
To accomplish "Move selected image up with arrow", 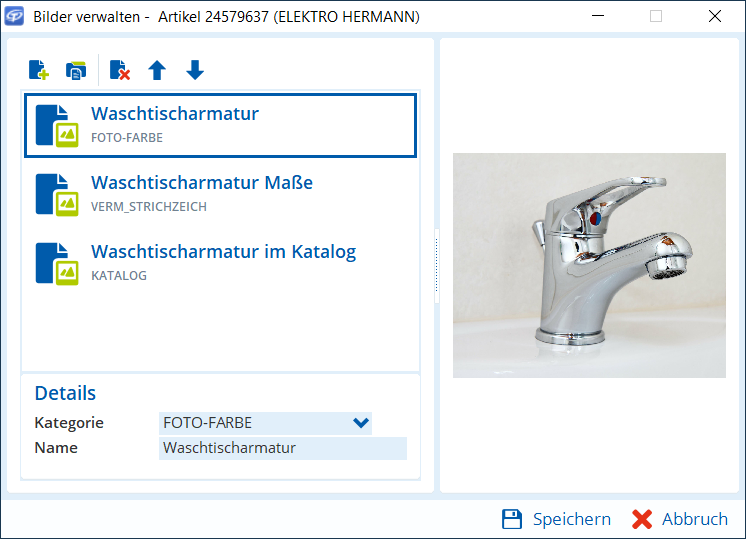I will [157, 70].
